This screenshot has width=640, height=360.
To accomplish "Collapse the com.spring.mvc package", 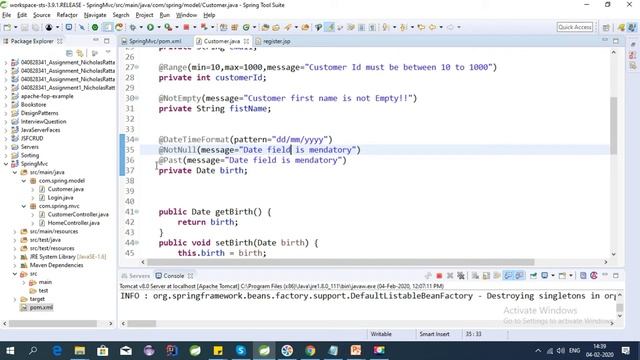I will [24, 206].
